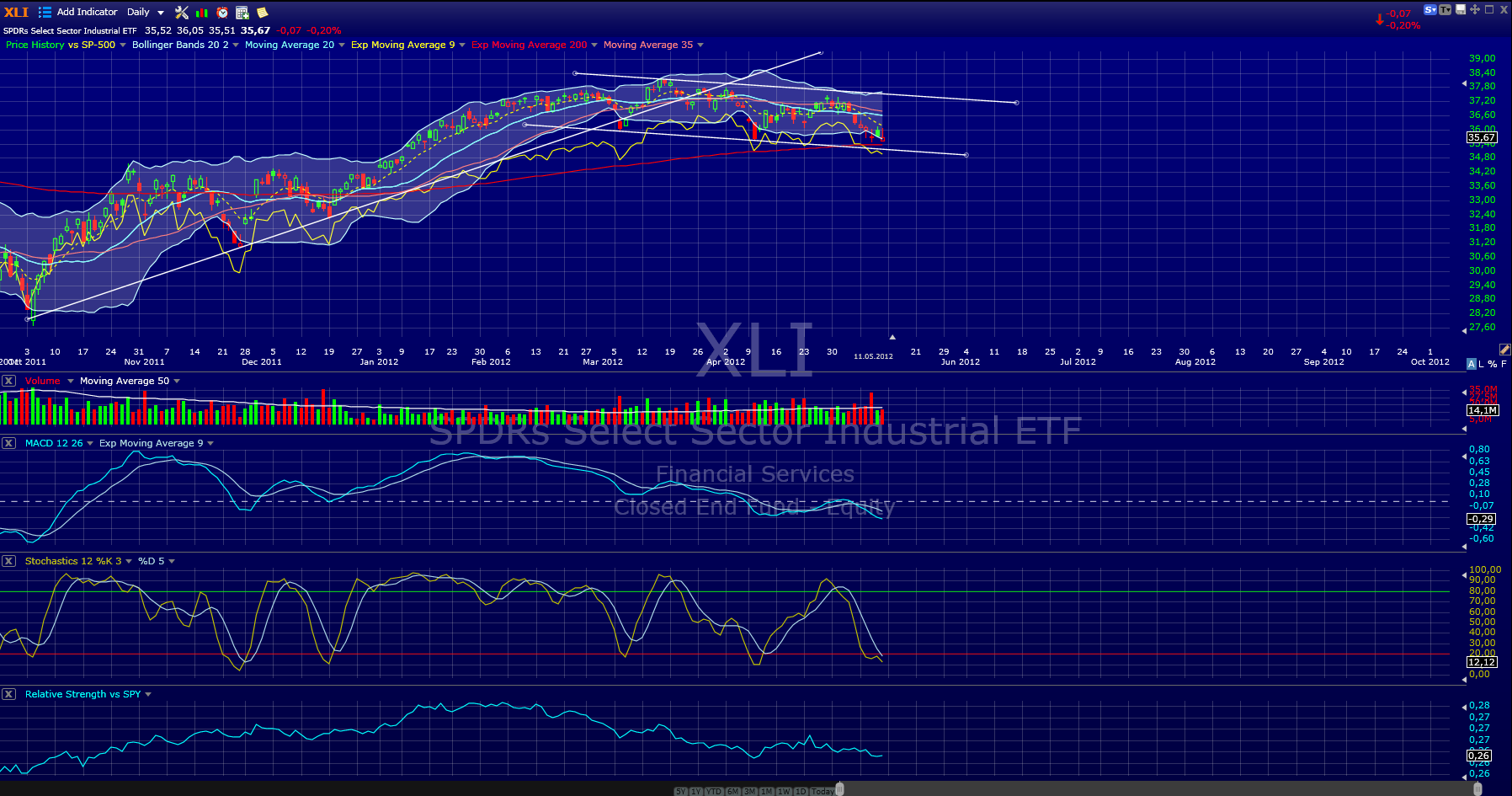Close the Volume pane
Screen dimensions: 1512x796
click(x=8, y=381)
